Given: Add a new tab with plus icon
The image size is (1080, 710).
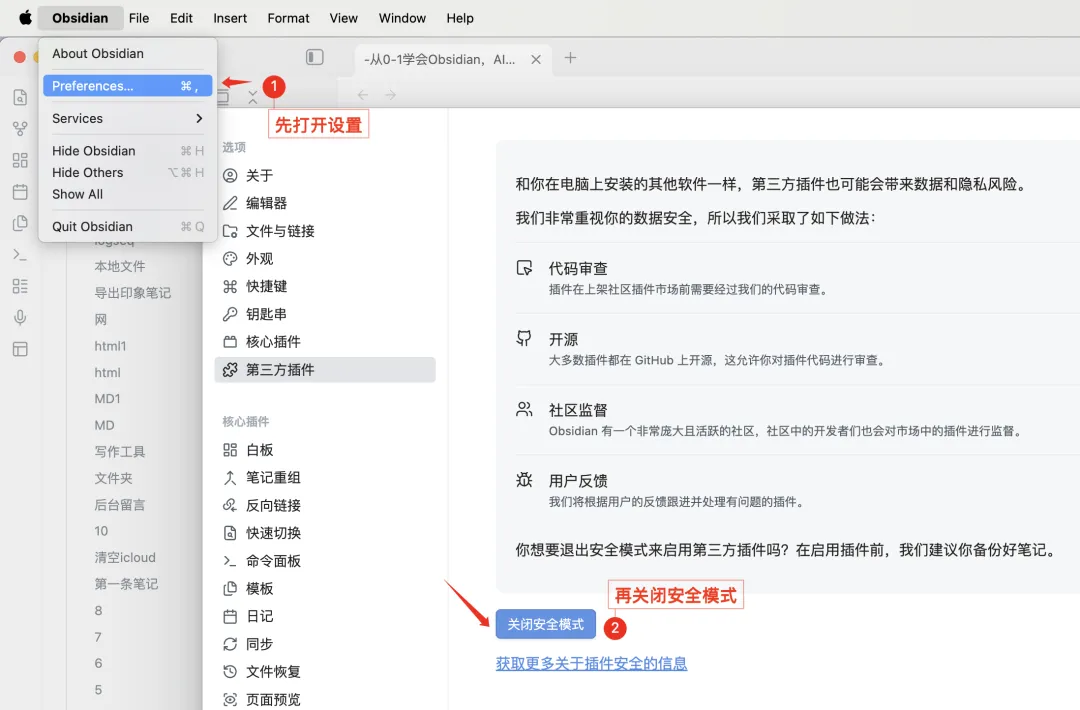Looking at the screenshot, I should [570, 58].
